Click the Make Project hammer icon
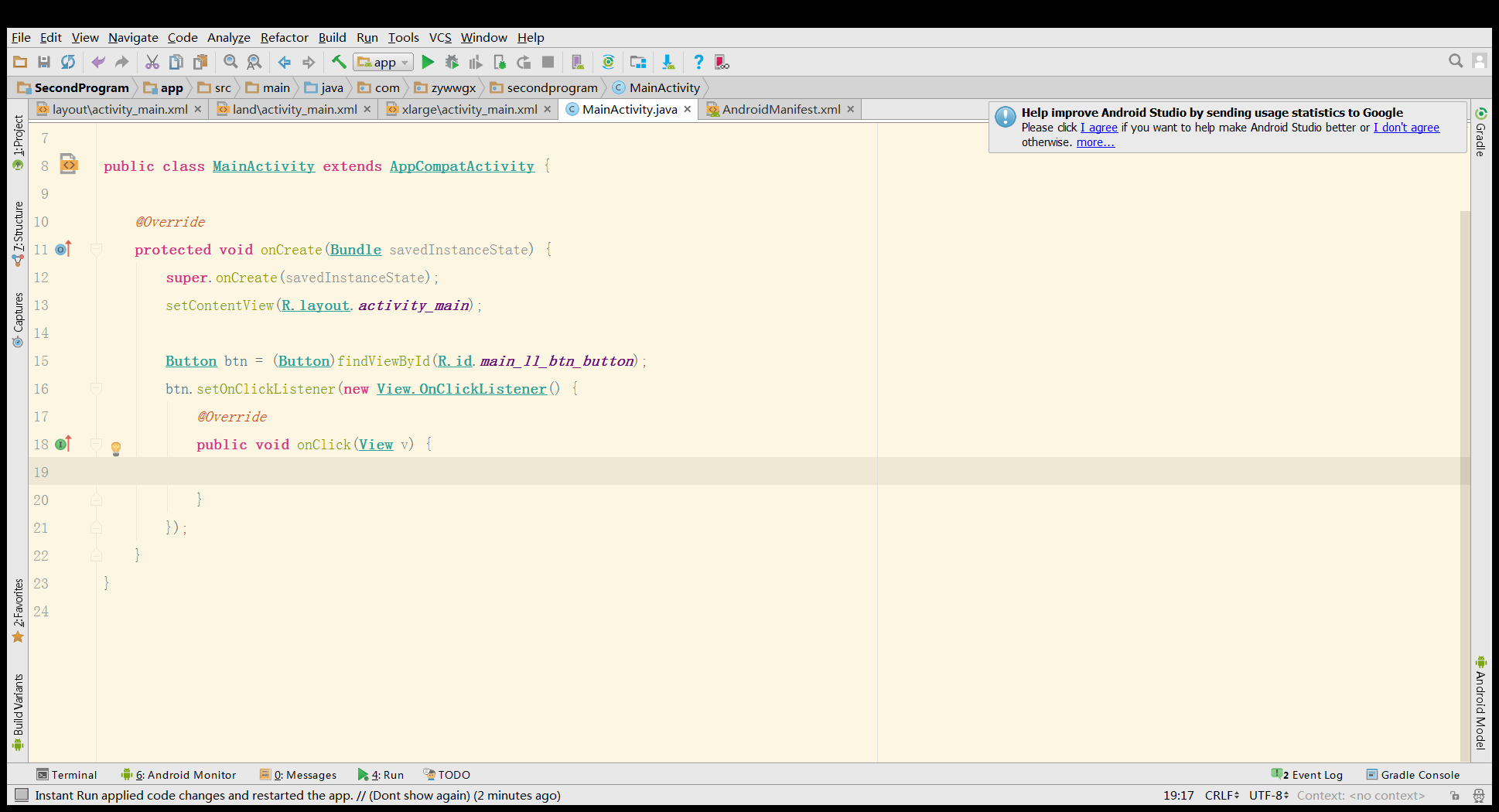This screenshot has width=1499, height=812. [339, 63]
